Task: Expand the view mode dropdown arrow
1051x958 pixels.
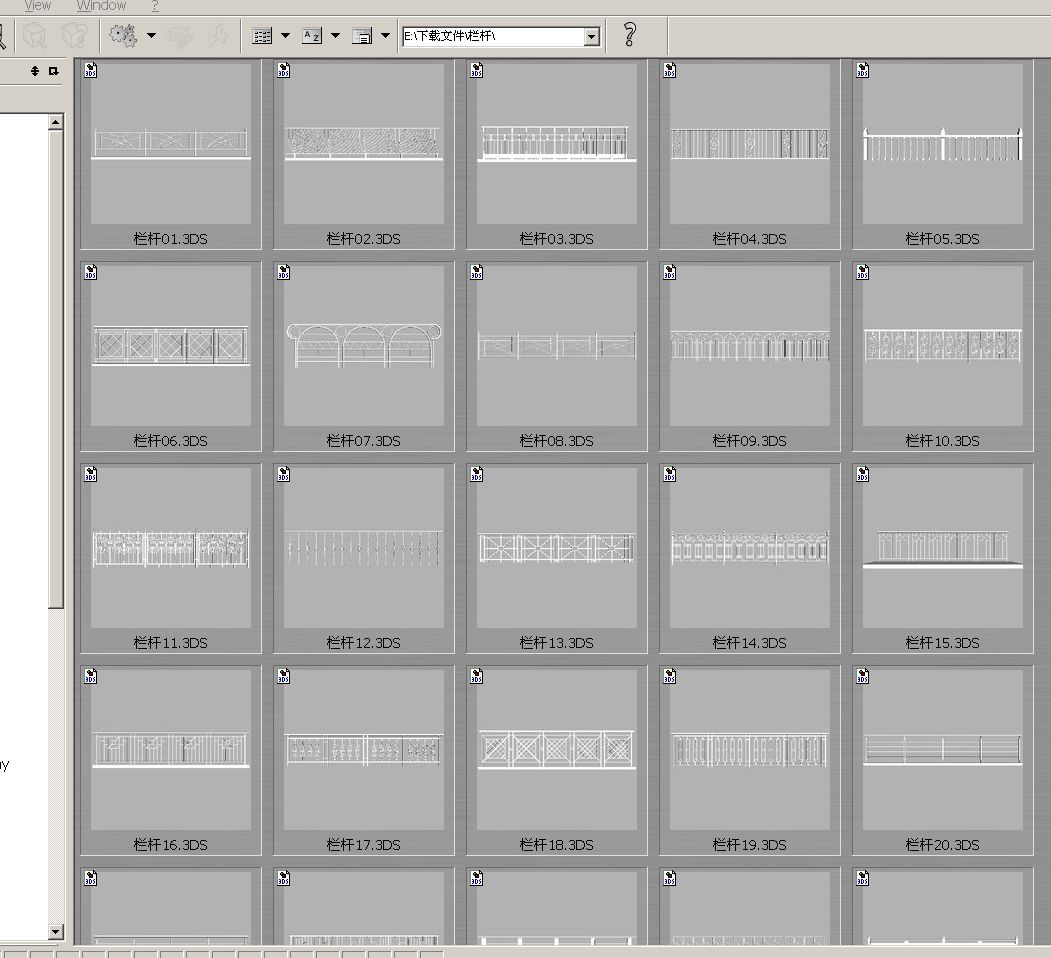Action: point(286,36)
